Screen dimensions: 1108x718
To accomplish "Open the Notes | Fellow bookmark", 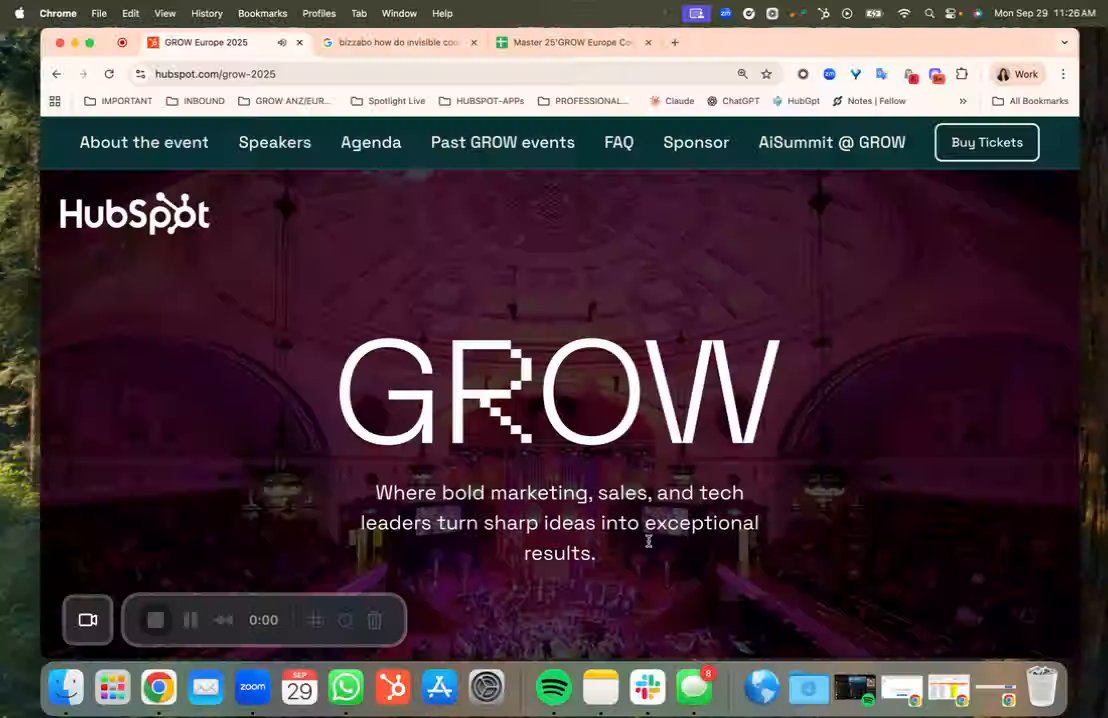I will click(869, 101).
